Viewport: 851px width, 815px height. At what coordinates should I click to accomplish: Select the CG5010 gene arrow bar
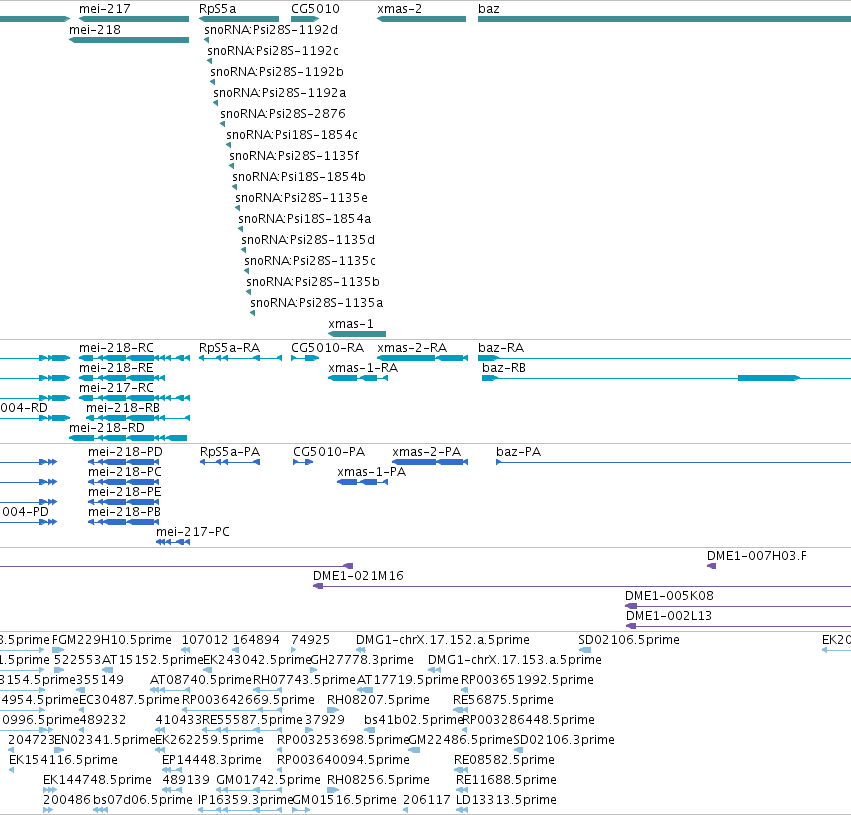click(305, 19)
